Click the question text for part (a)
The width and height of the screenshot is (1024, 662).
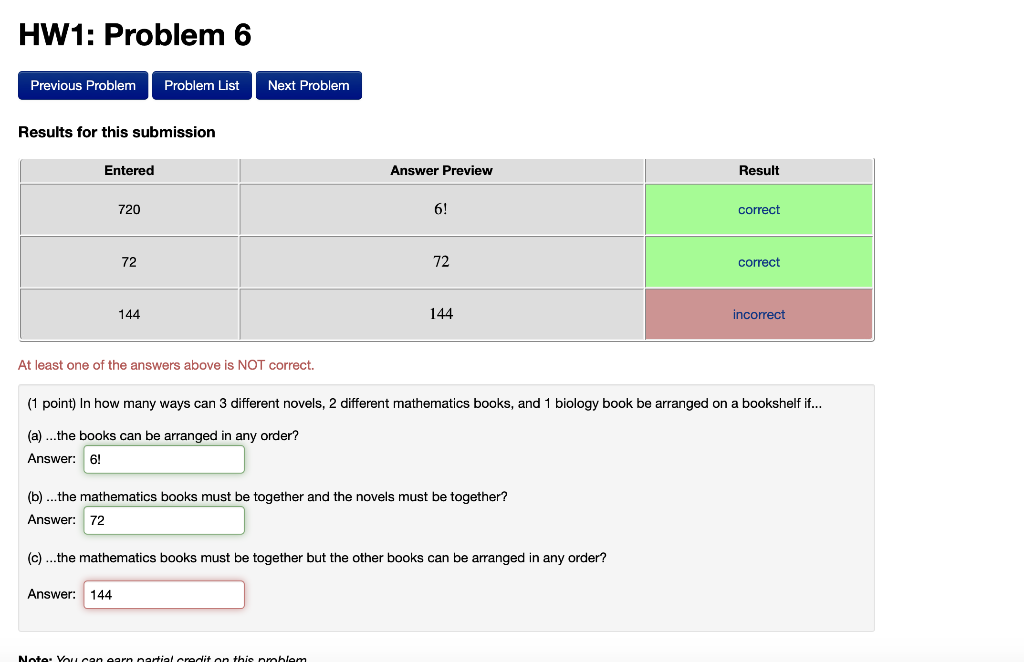click(x=166, y=435)
